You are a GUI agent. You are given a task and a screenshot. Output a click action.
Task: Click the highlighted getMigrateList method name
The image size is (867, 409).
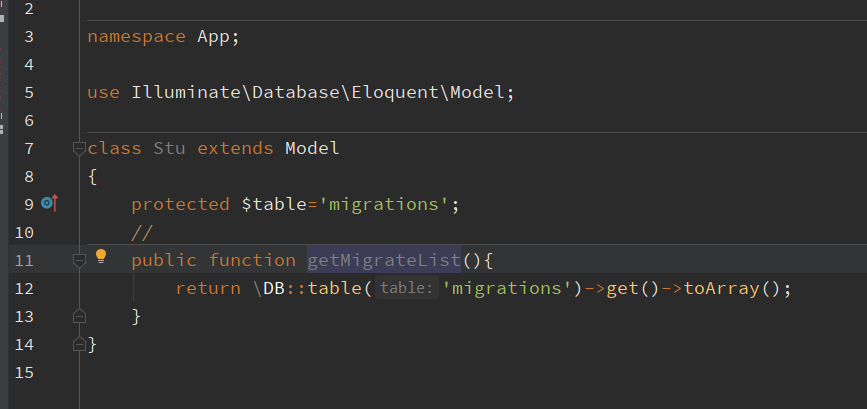point(383,261)
